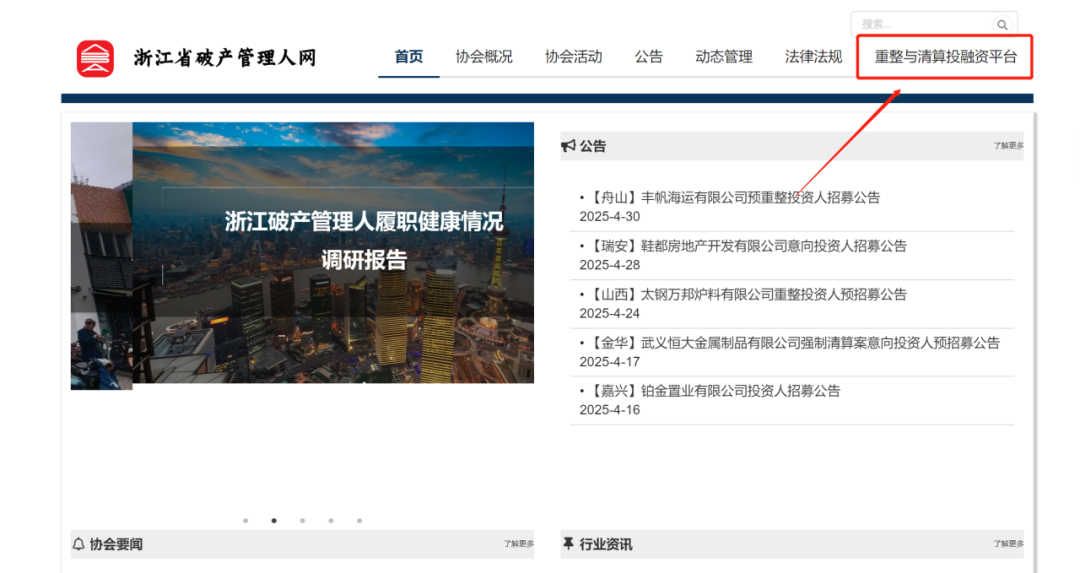
Task: Open the 协会概况 menu item
Action: pos(484,56)
